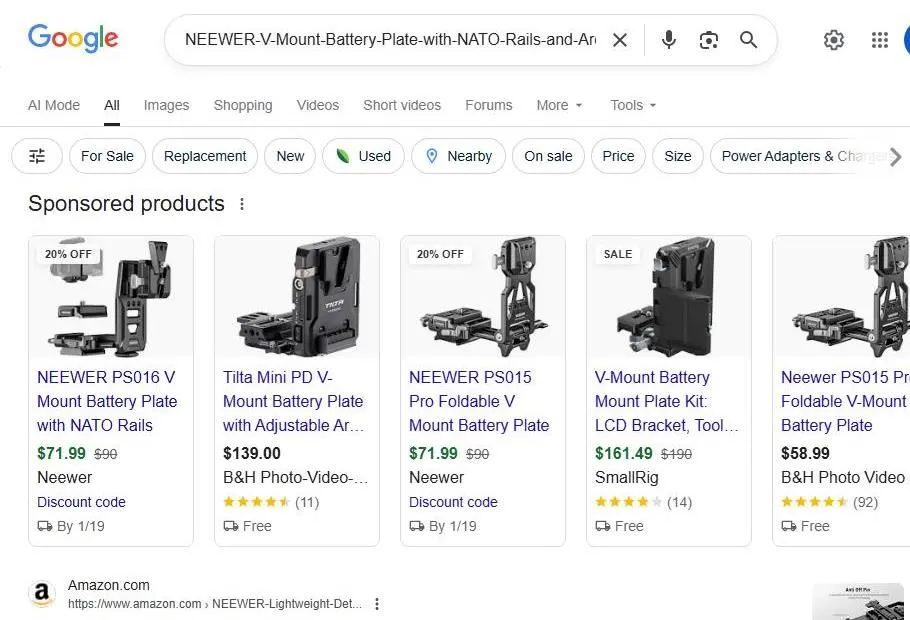Open the Google apps grid icon
The height and width of the screenshot is (620, 910).
pyautogui.click(x=879, y=40)
